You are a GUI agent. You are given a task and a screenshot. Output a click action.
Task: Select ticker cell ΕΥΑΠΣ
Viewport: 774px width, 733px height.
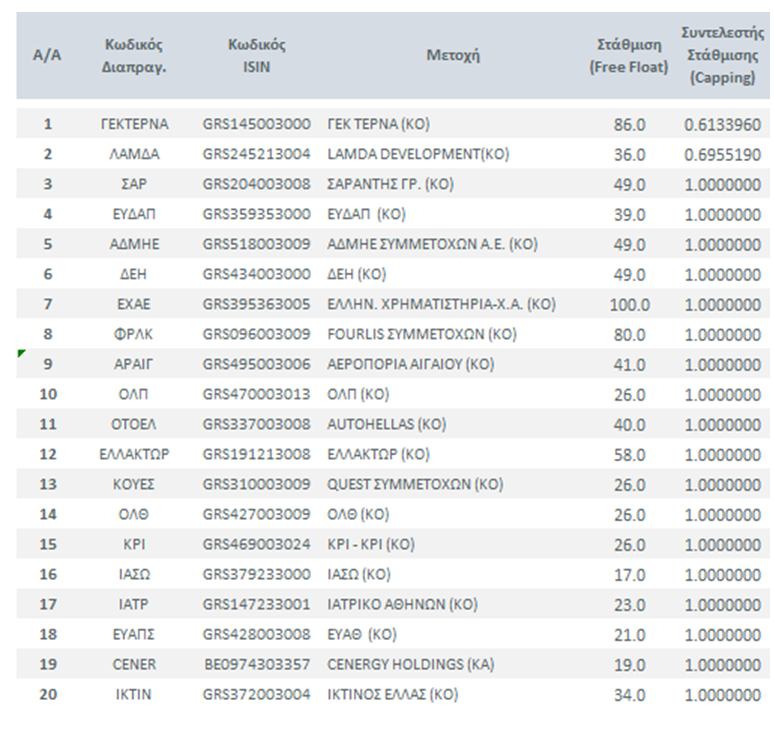tap(134, 634)
